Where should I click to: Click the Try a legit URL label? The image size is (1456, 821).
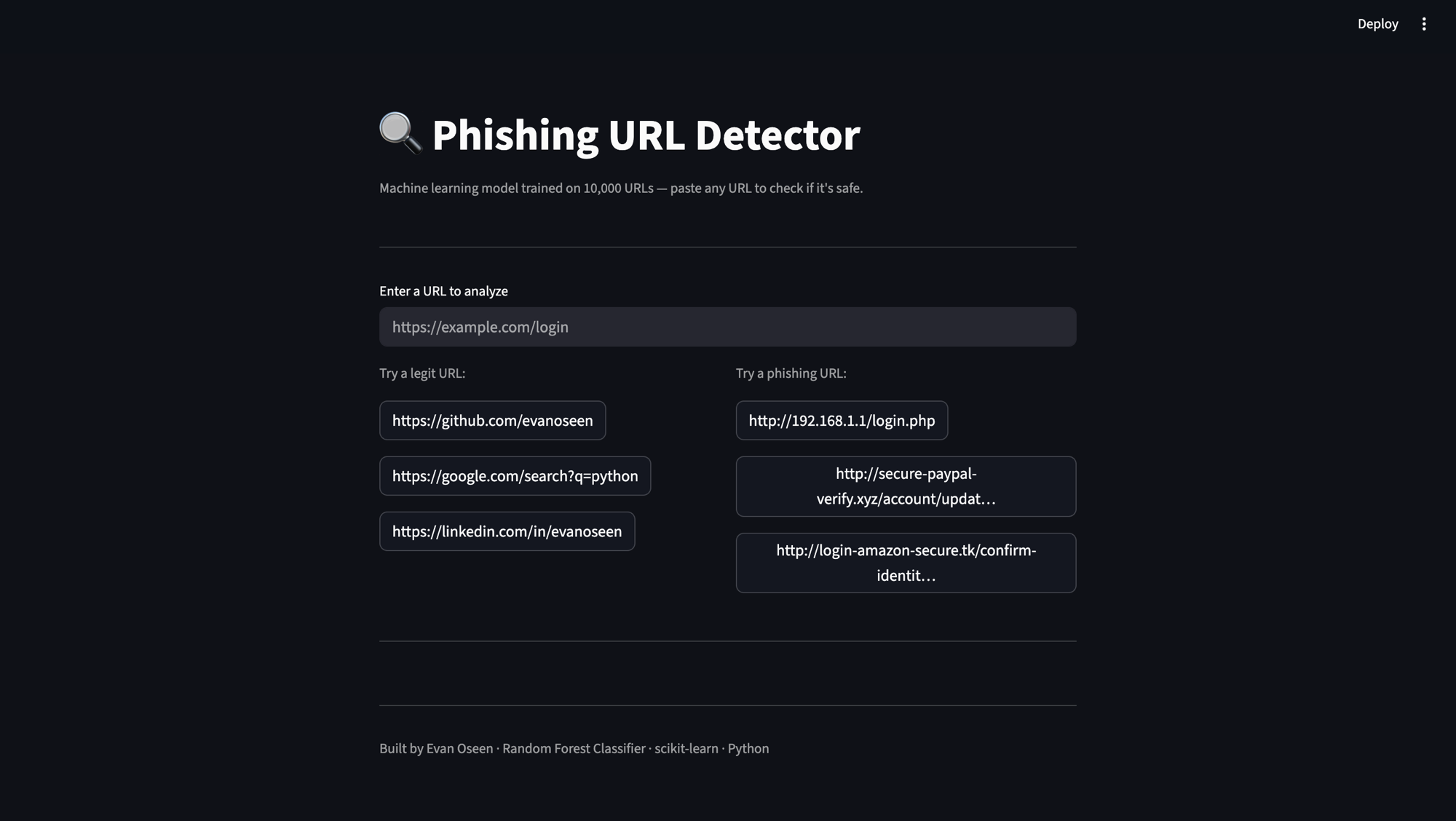[x=422, y=373]
